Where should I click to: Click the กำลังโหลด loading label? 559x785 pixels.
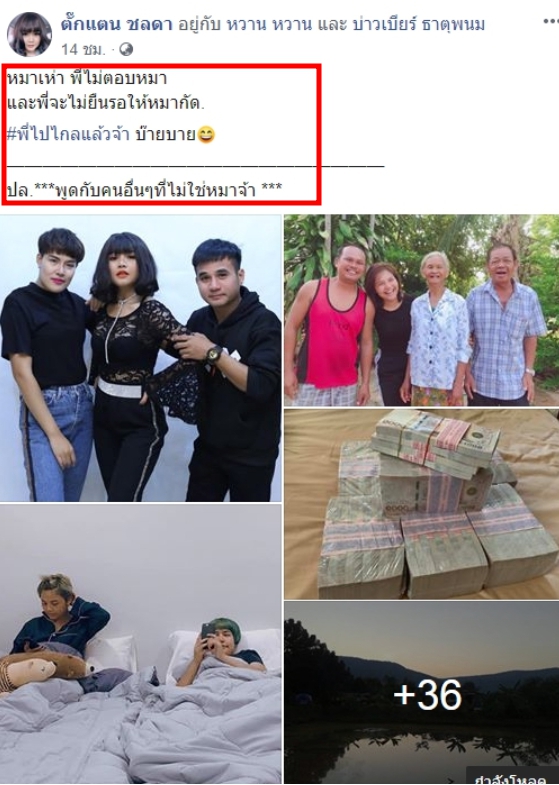click(510, 778)
